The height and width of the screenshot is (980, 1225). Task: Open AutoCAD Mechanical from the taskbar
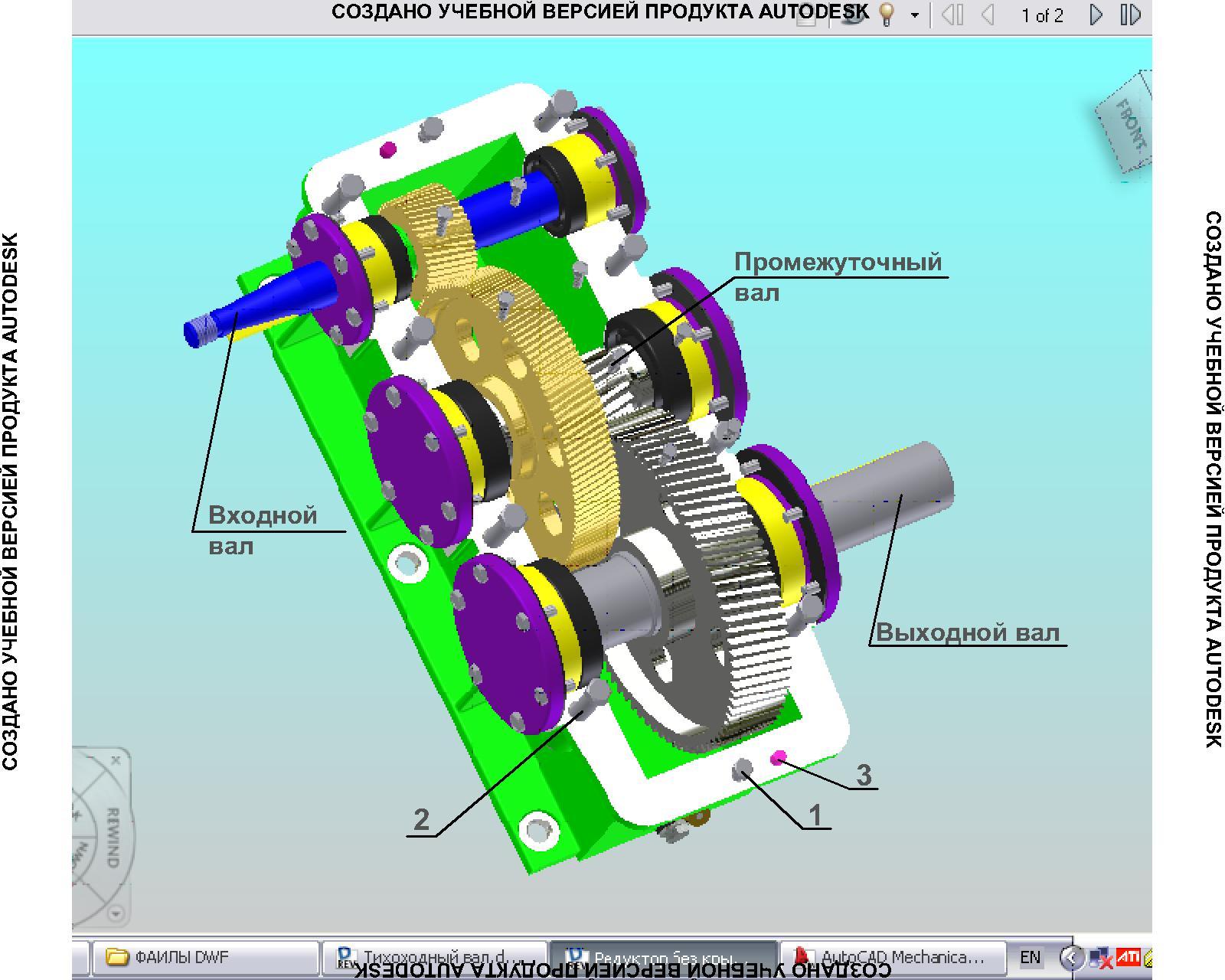[x=890, y=957]
